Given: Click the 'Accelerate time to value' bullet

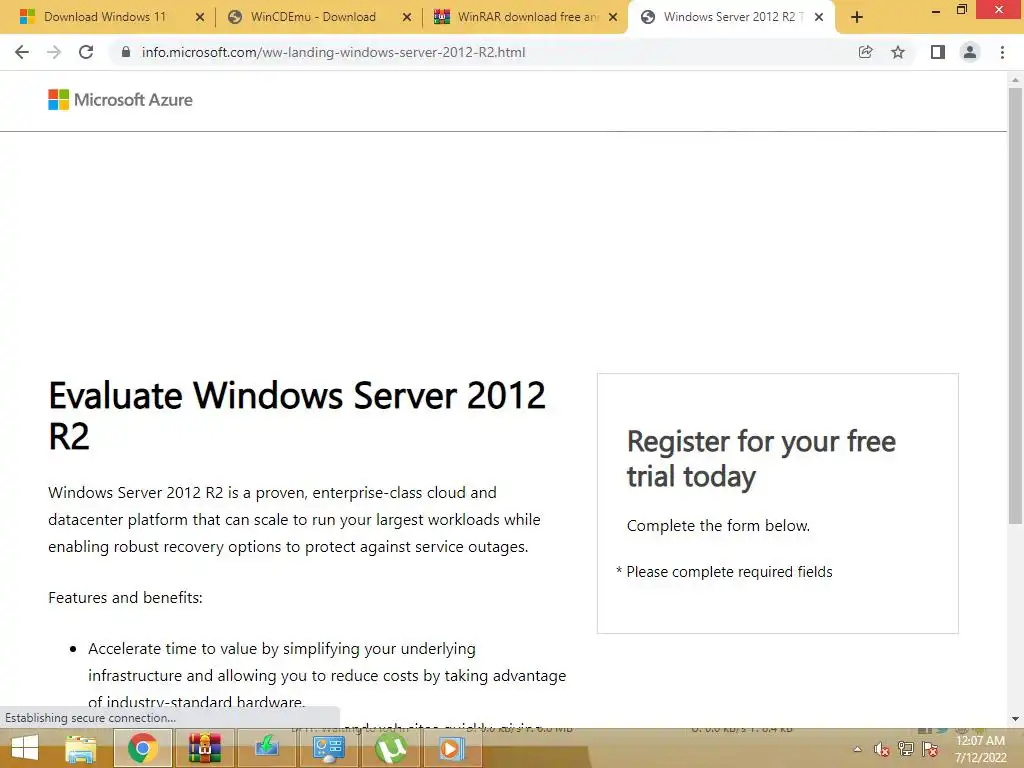Looking at the screenshot, I should (x=327, y=675).
